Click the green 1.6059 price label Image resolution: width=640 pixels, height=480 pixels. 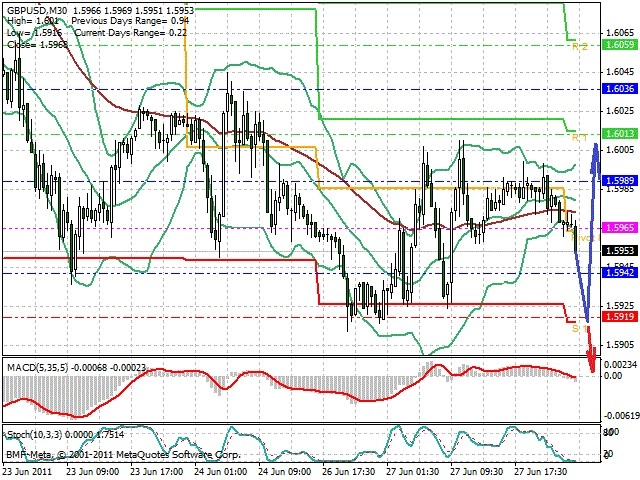tap(620, 45)
